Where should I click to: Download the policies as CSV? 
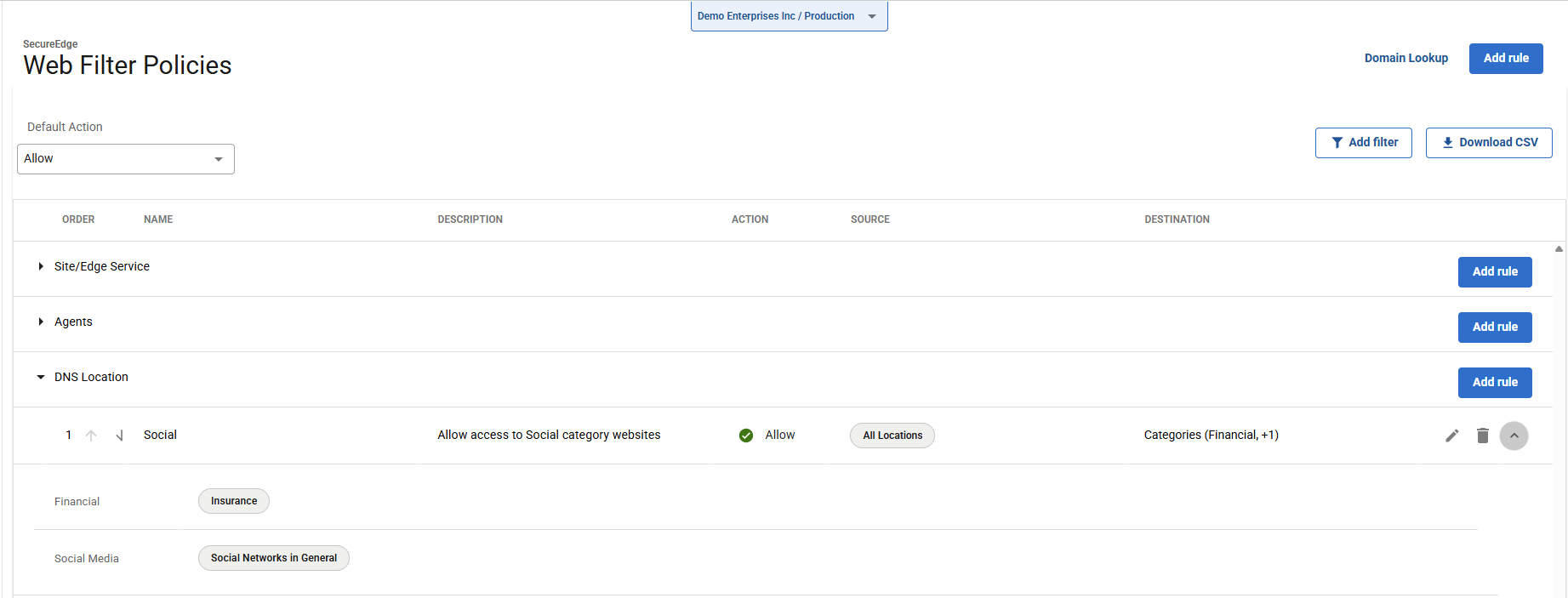[x=1488, y=143]
